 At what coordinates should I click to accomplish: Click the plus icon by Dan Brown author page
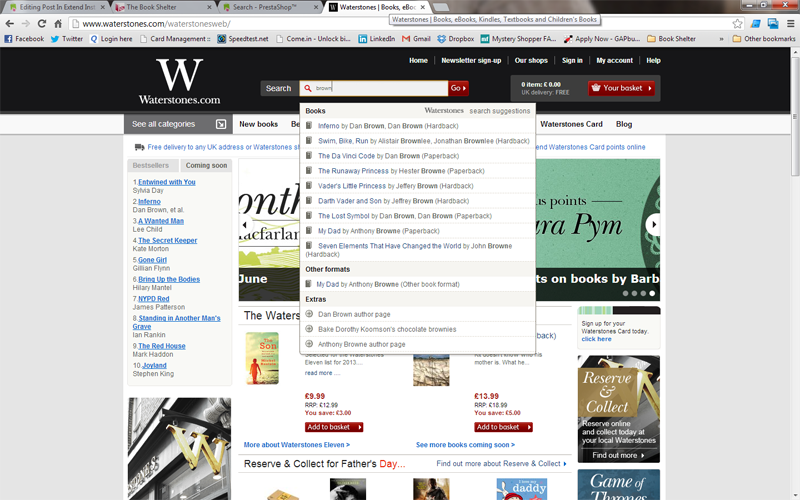[x=309, y=314]
